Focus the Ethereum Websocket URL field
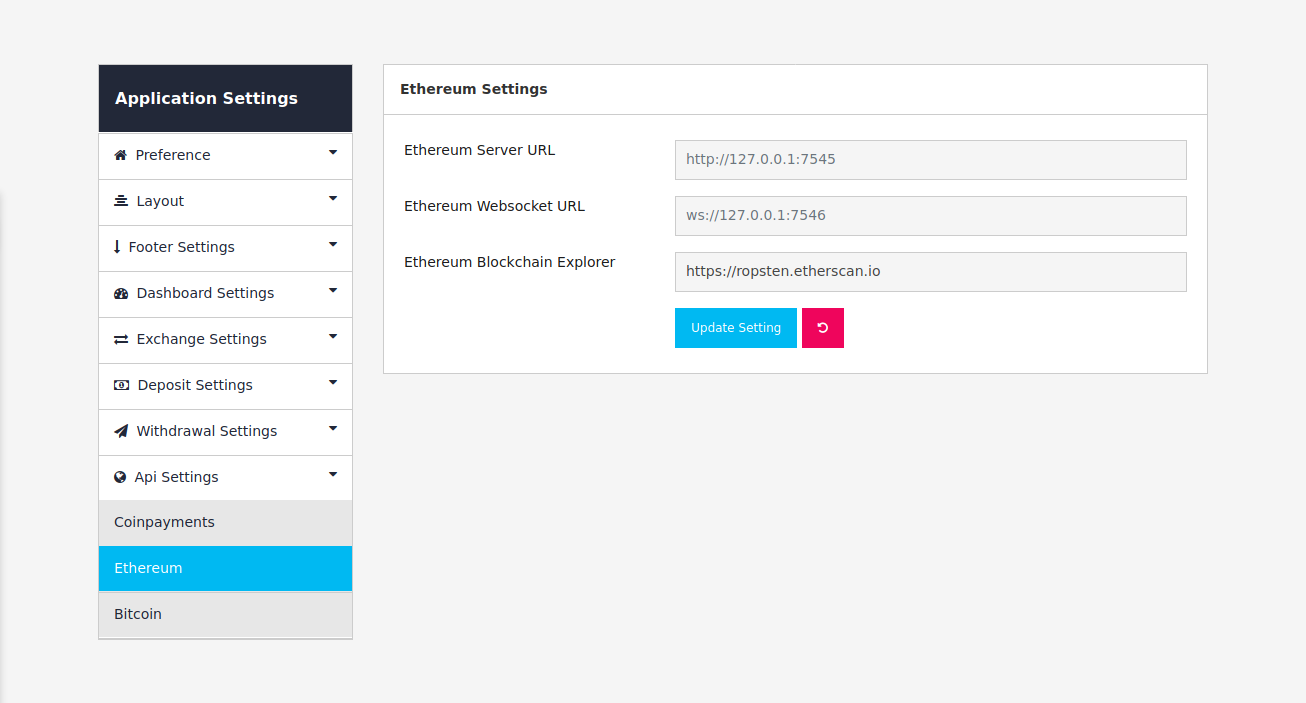This screenshot has width=1306, height=703. click(931, 216)
